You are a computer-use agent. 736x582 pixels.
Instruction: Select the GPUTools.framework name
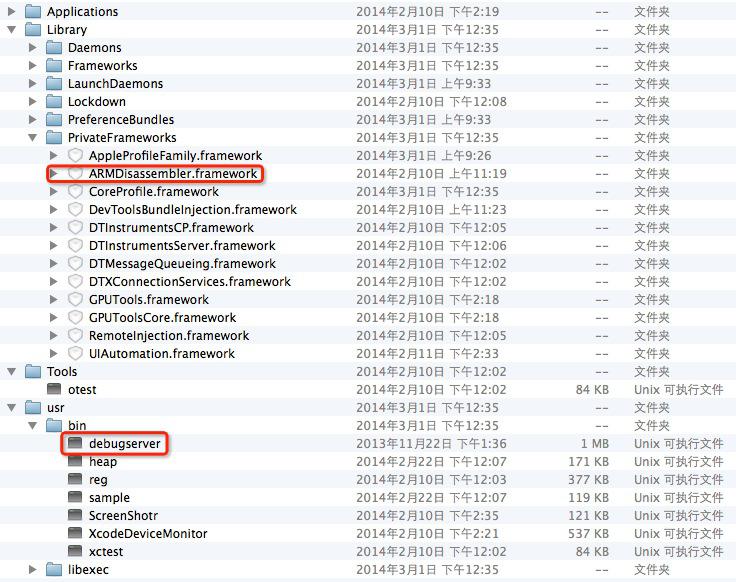[x=149, y=299]
